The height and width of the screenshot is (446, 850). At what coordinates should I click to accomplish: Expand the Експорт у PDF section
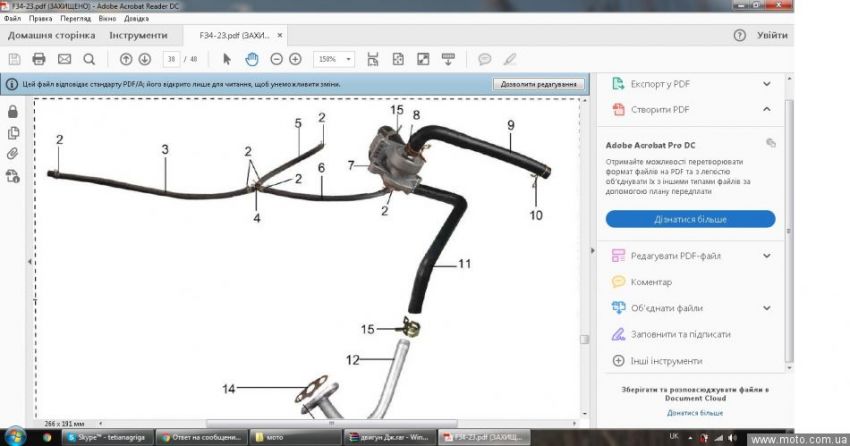point(766,84)
